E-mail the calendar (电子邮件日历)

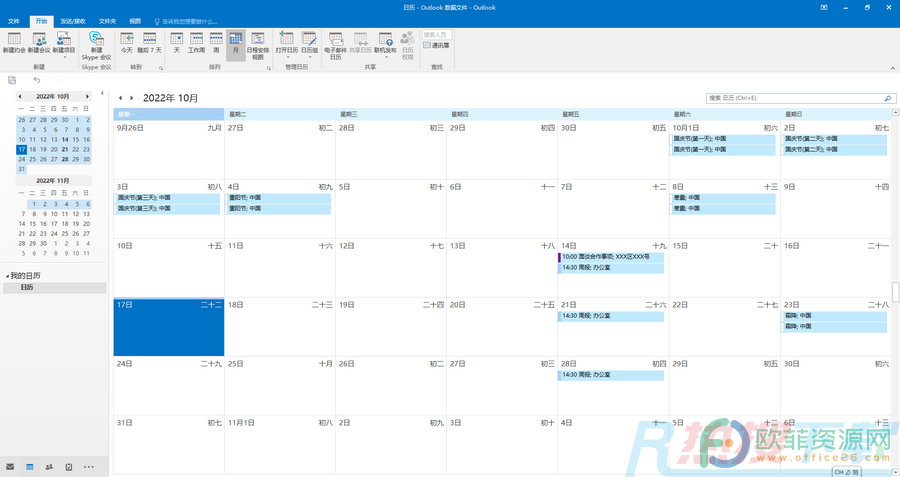click(336, 46)
